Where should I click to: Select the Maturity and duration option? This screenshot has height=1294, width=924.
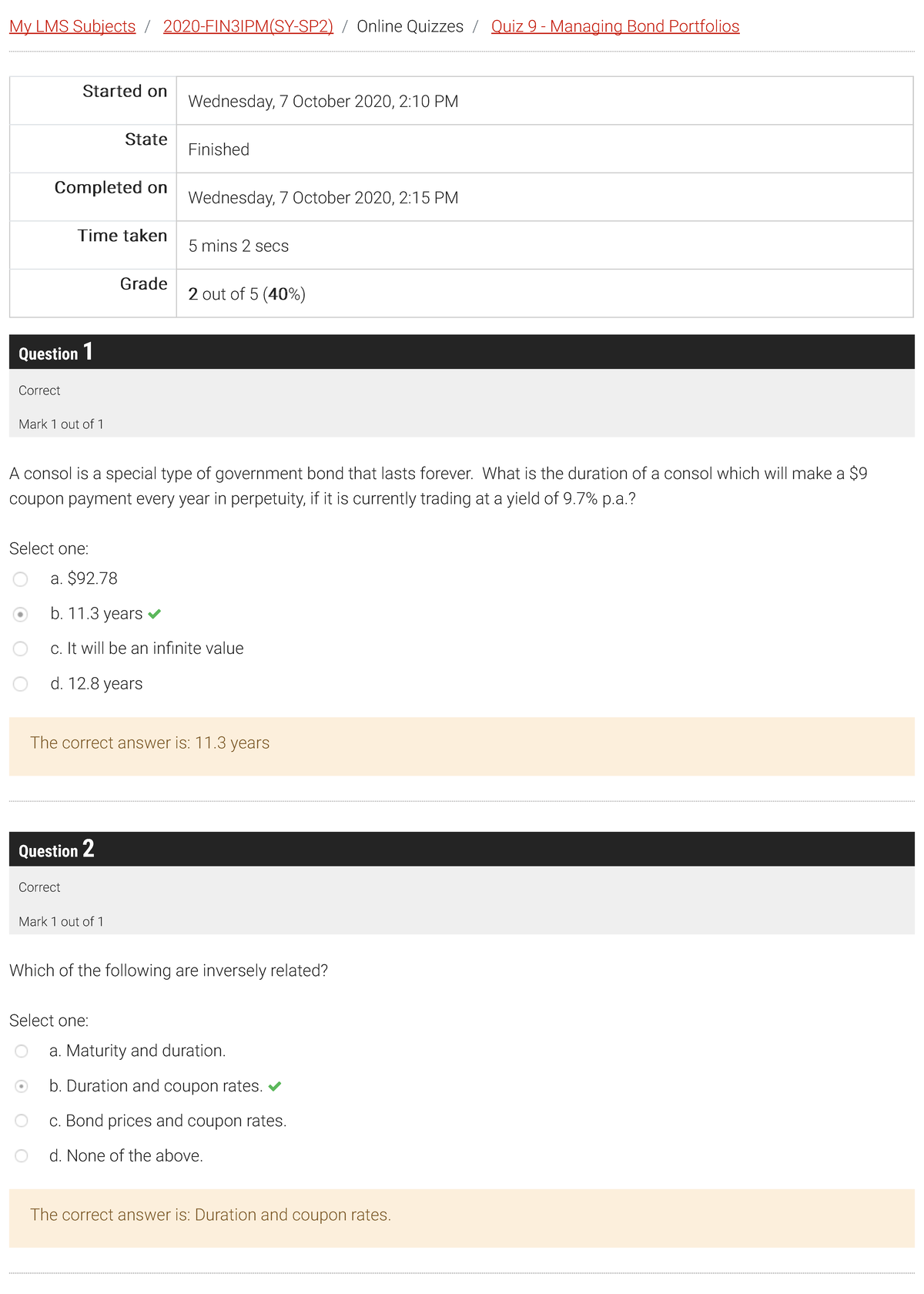click(x=22, y=1051)
